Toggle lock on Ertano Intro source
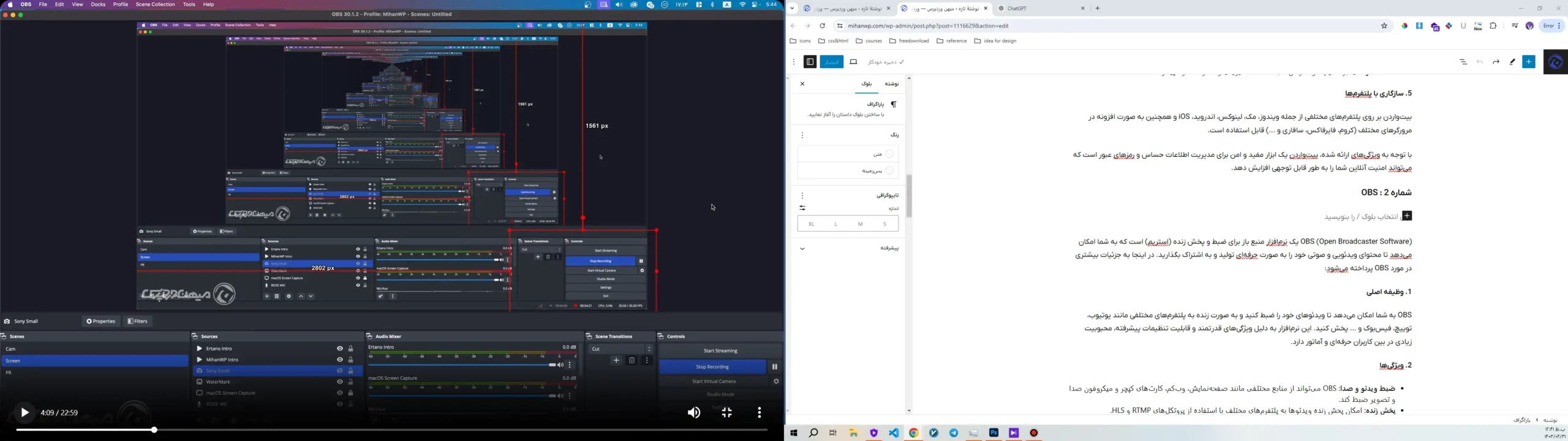The image size is (1568, 441). 351,349
